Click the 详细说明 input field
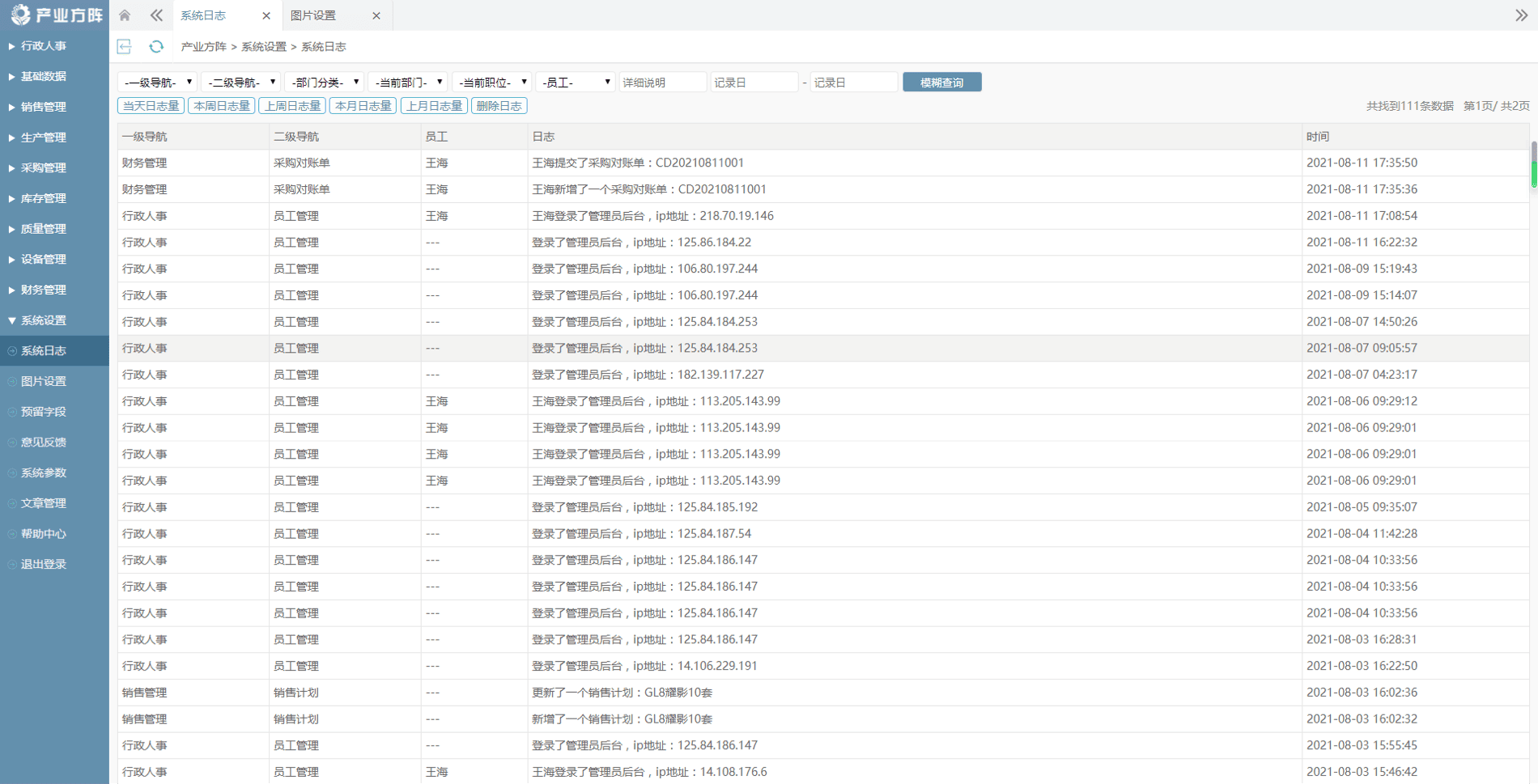 [x=662, y=83]
